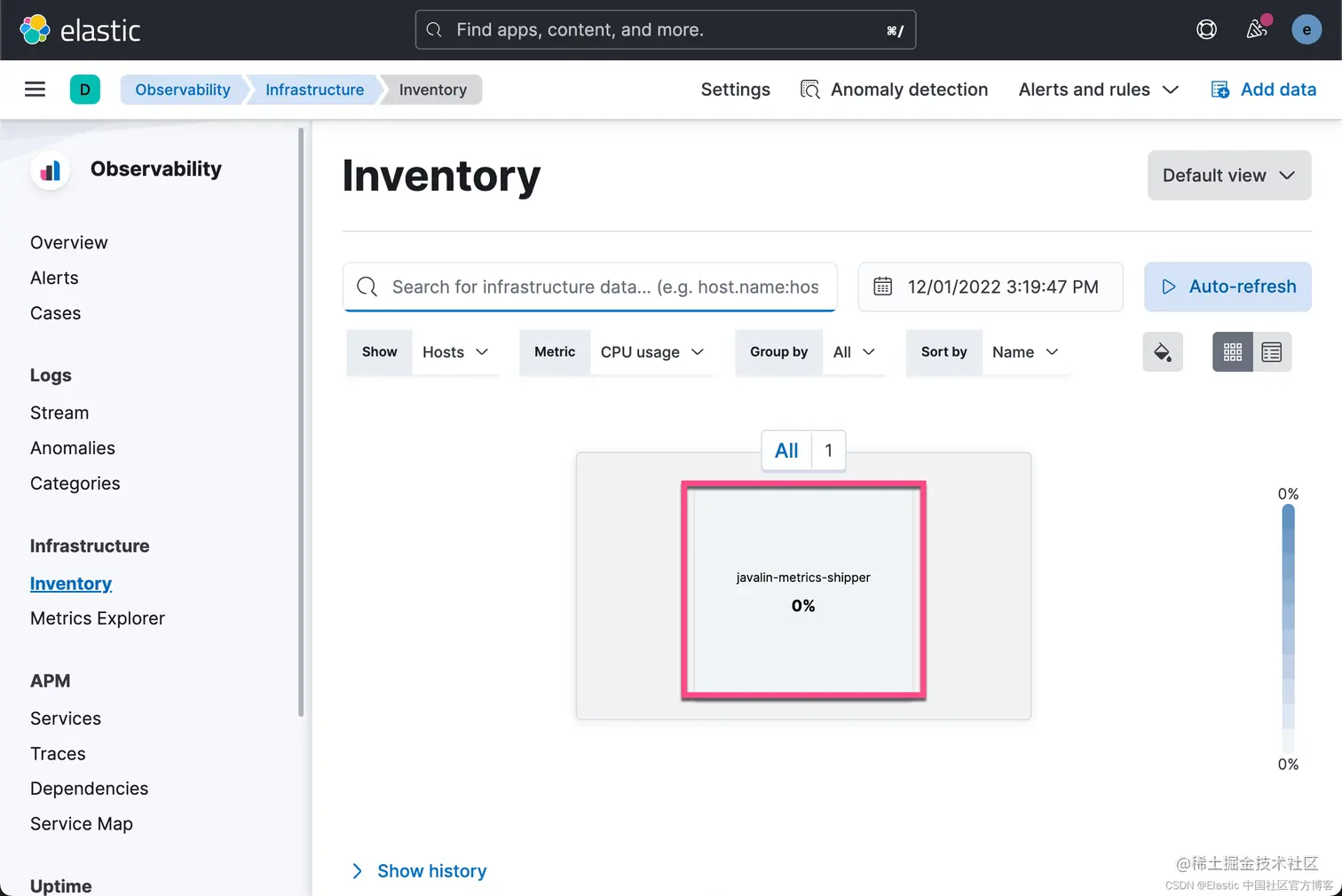This screenshot has width=1342, height=896.
Task: Open user avatar 'e' menu
Action: click(x=1306, y=29)
